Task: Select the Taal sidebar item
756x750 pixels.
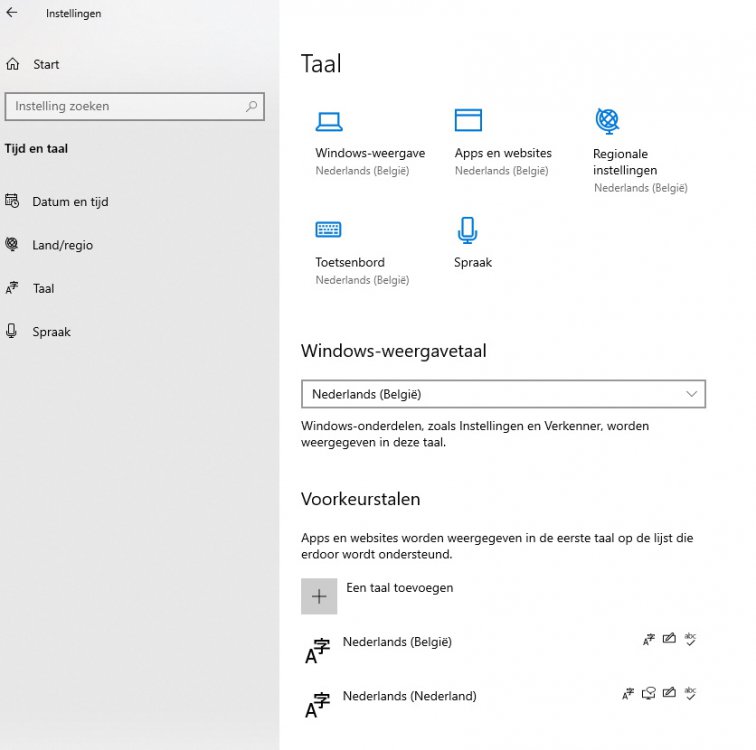Action: coord(43,288)
